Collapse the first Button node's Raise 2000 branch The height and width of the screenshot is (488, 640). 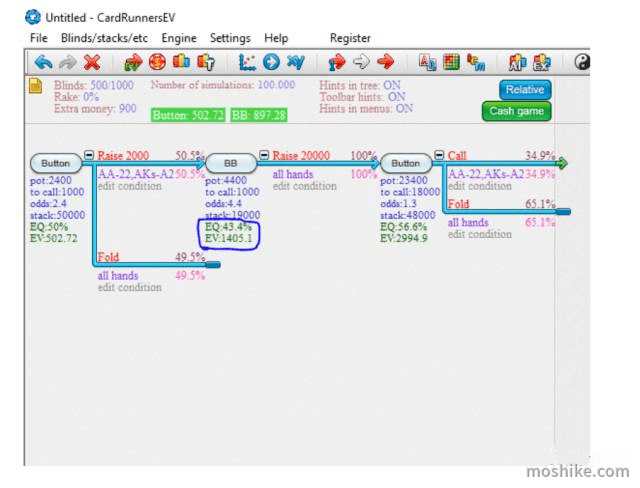coord(89,155)
